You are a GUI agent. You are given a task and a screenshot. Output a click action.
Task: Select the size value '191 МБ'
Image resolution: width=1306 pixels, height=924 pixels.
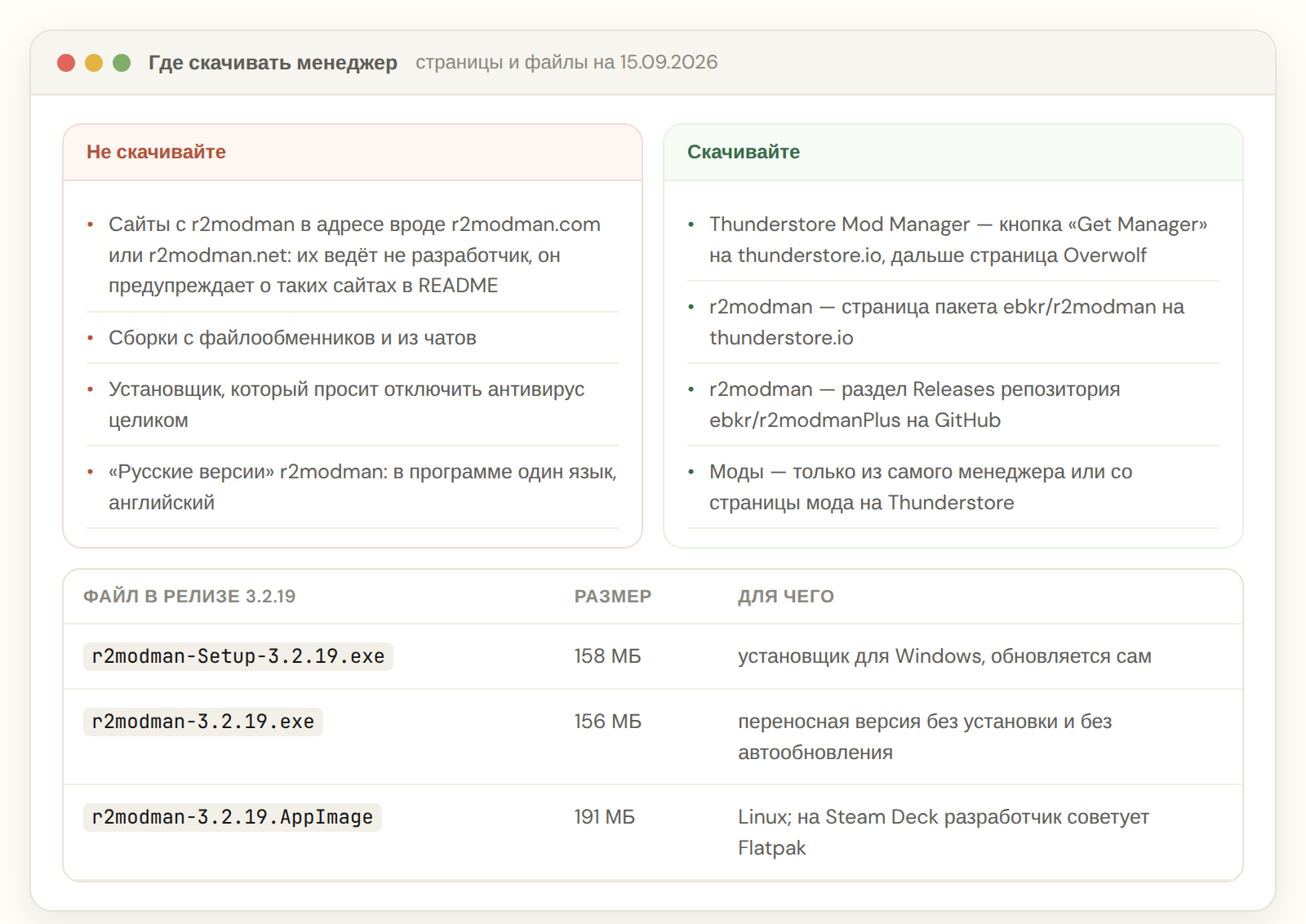click(x=604, y=817)
